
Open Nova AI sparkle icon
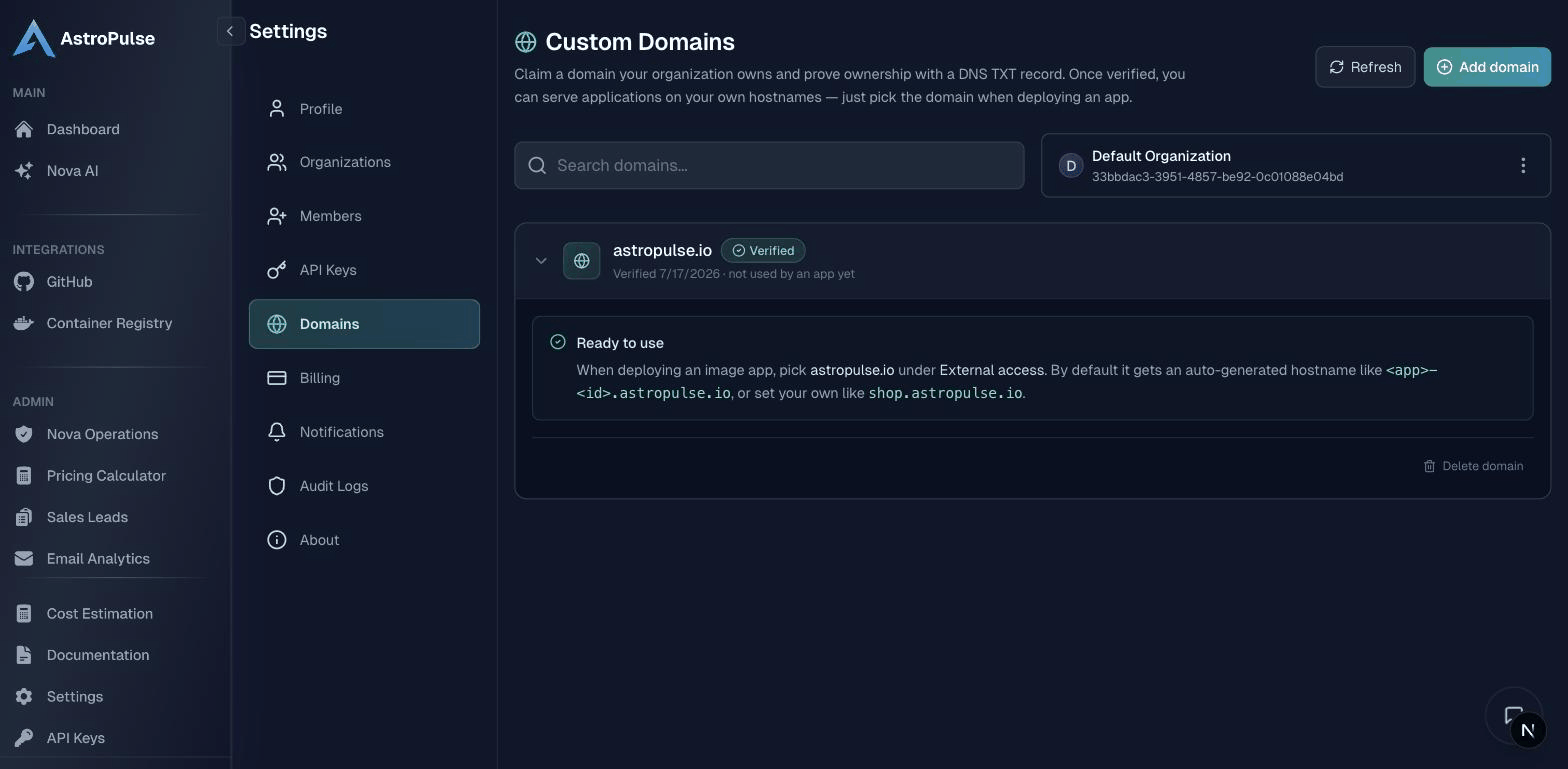click(x=24, y=171)
